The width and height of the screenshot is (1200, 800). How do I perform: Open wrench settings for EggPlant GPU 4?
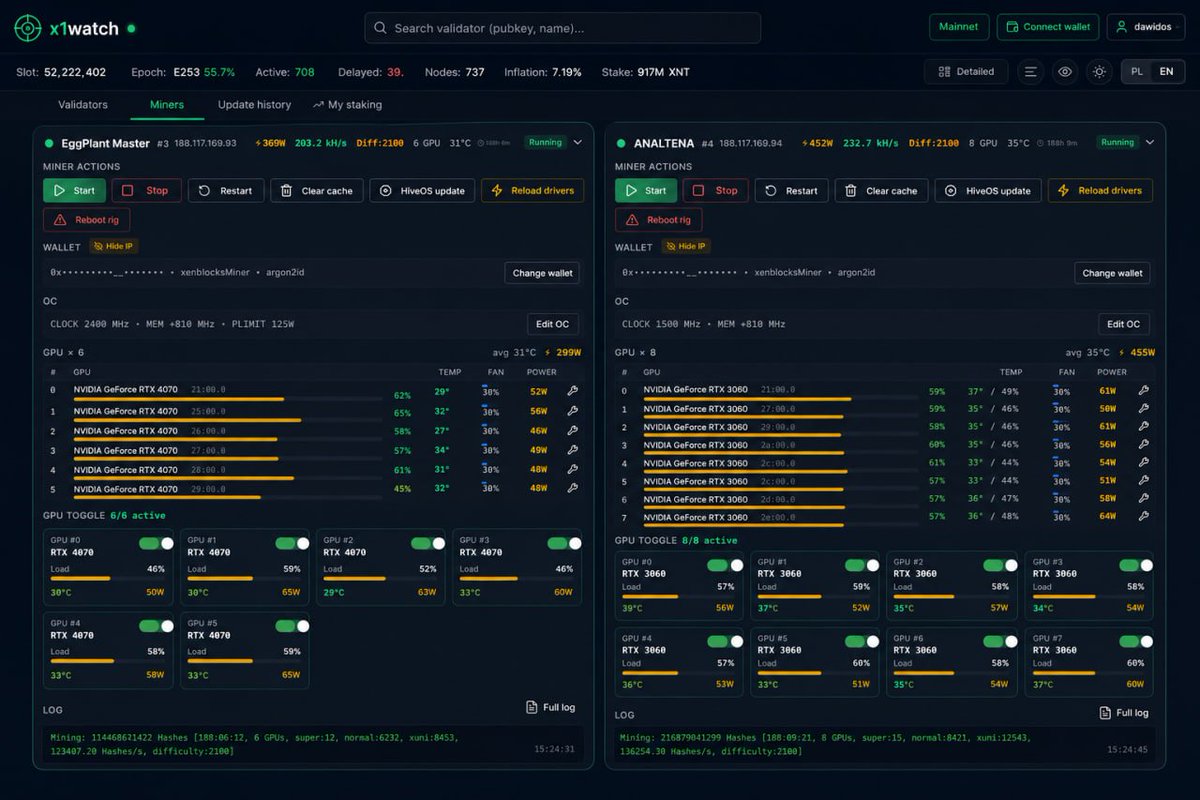(573, 469)
